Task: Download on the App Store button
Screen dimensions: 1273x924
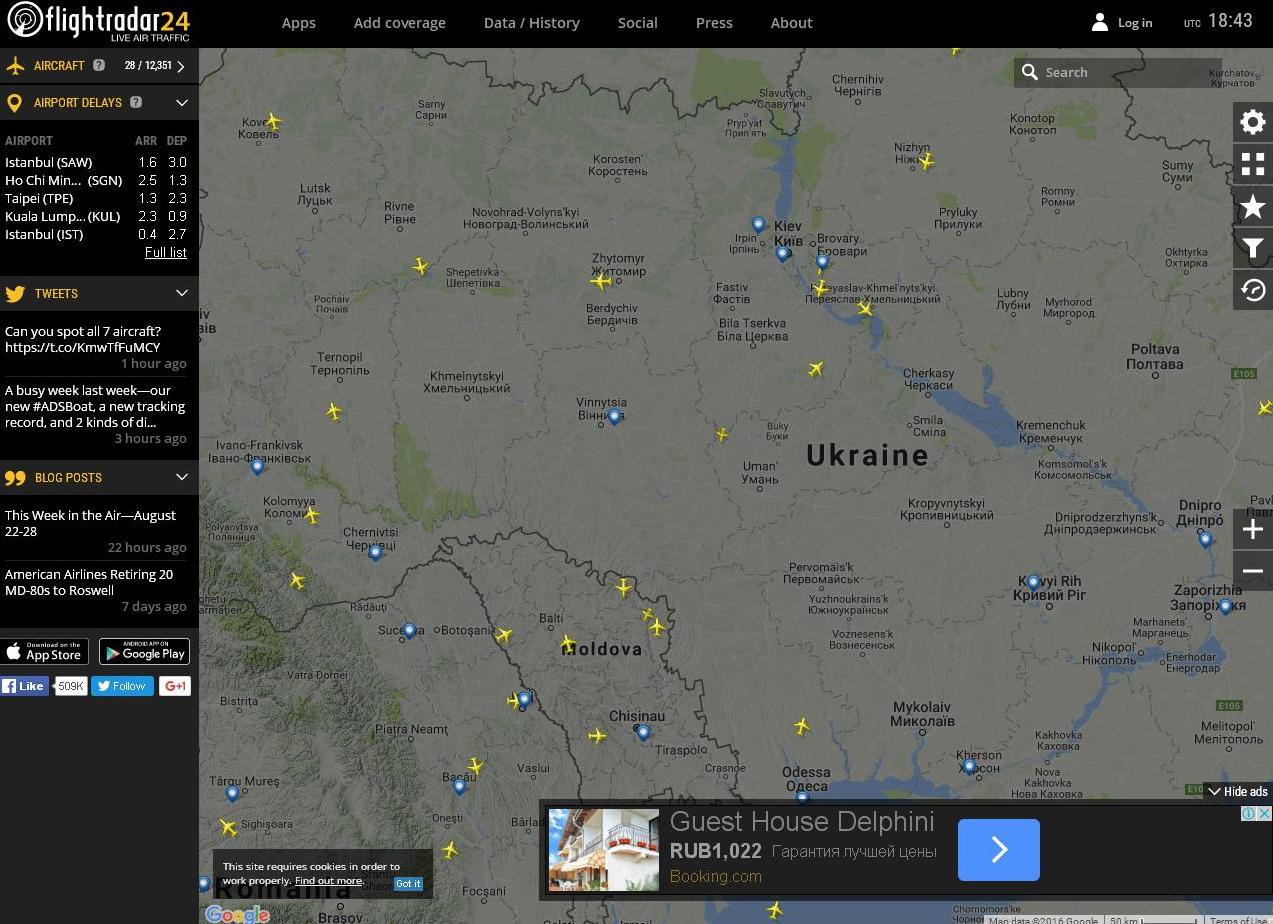Action: click(44, 651)
